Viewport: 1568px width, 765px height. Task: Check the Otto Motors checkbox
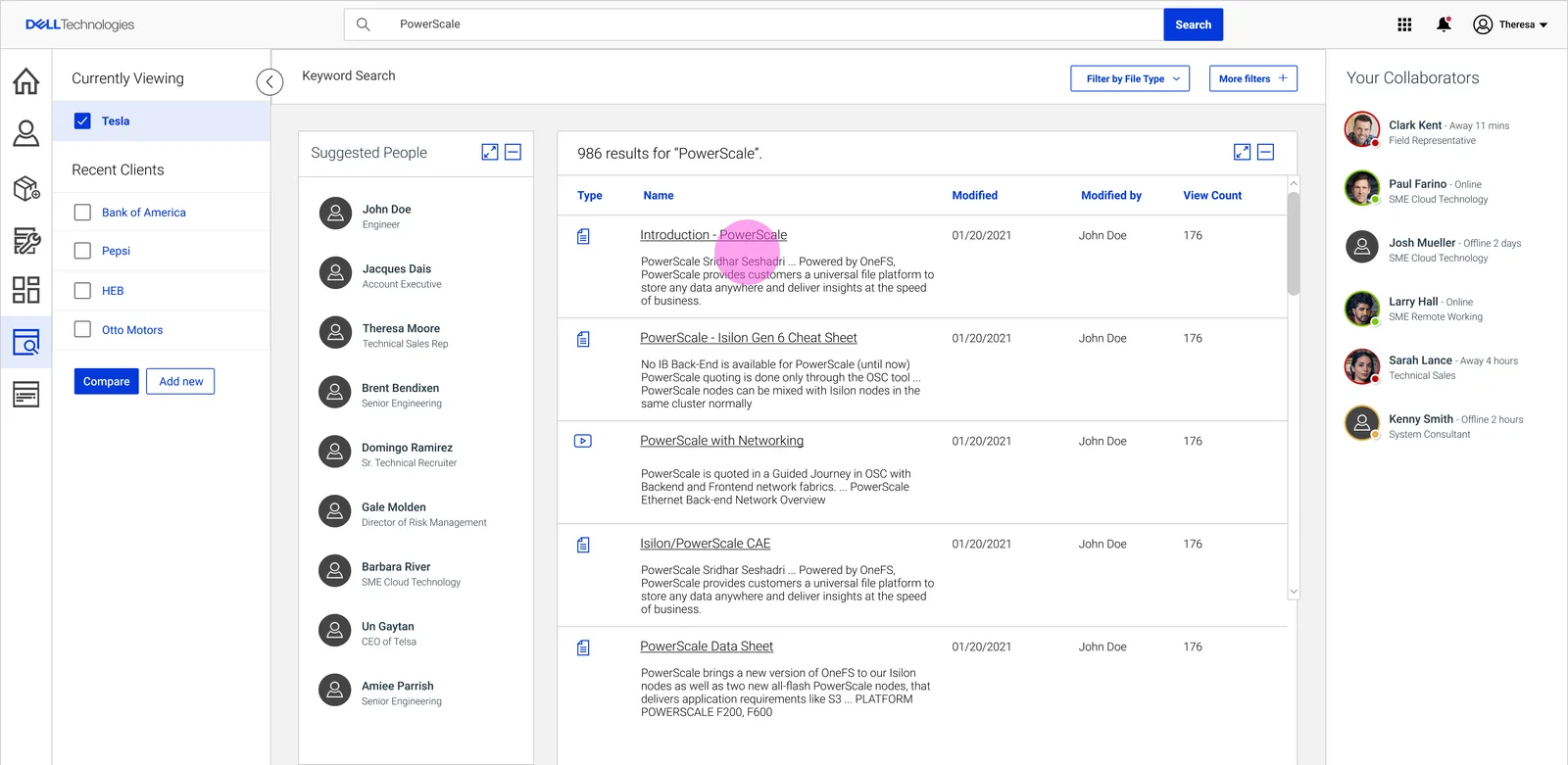tap(82, 329)
